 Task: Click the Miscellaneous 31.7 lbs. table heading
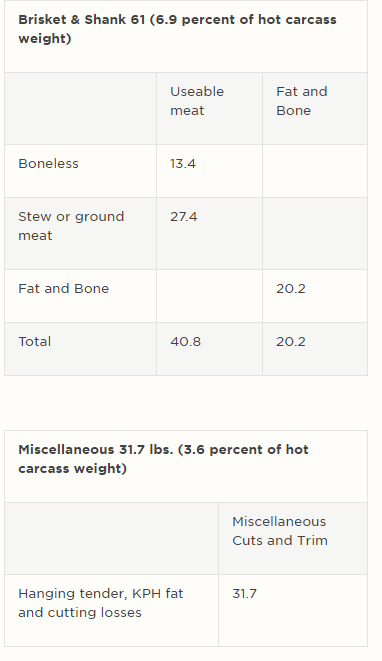pyautogui.click(x=163, y=459)
